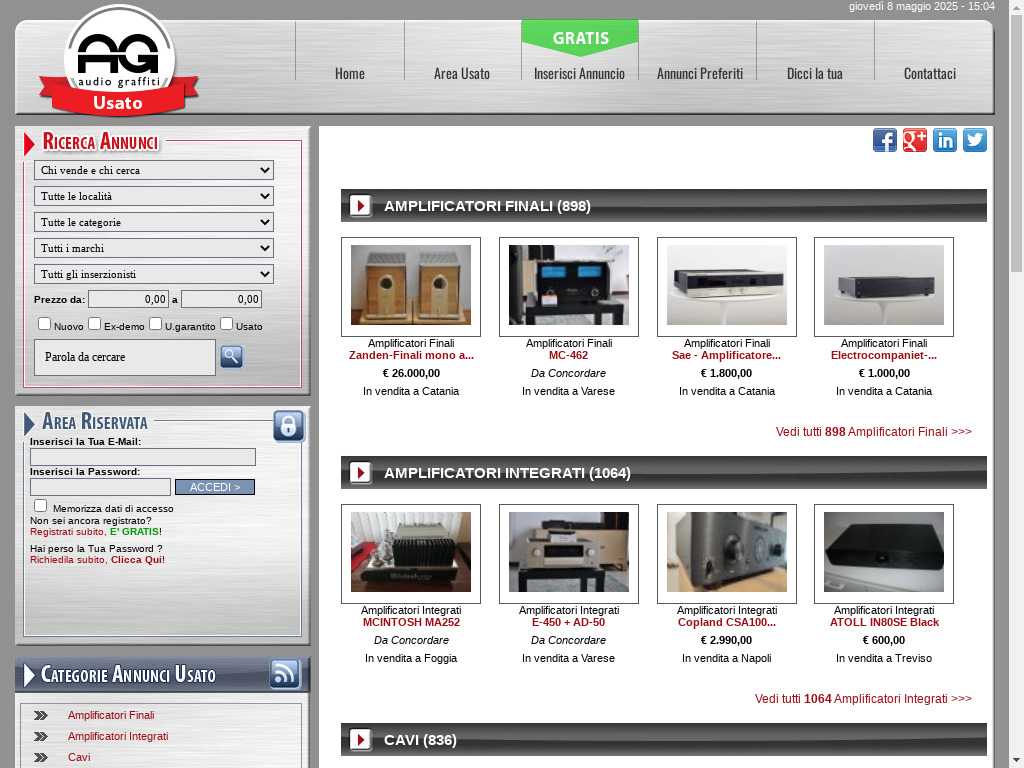
Task: Enable the U.garantito checkbox
Action: pos(155,323)
